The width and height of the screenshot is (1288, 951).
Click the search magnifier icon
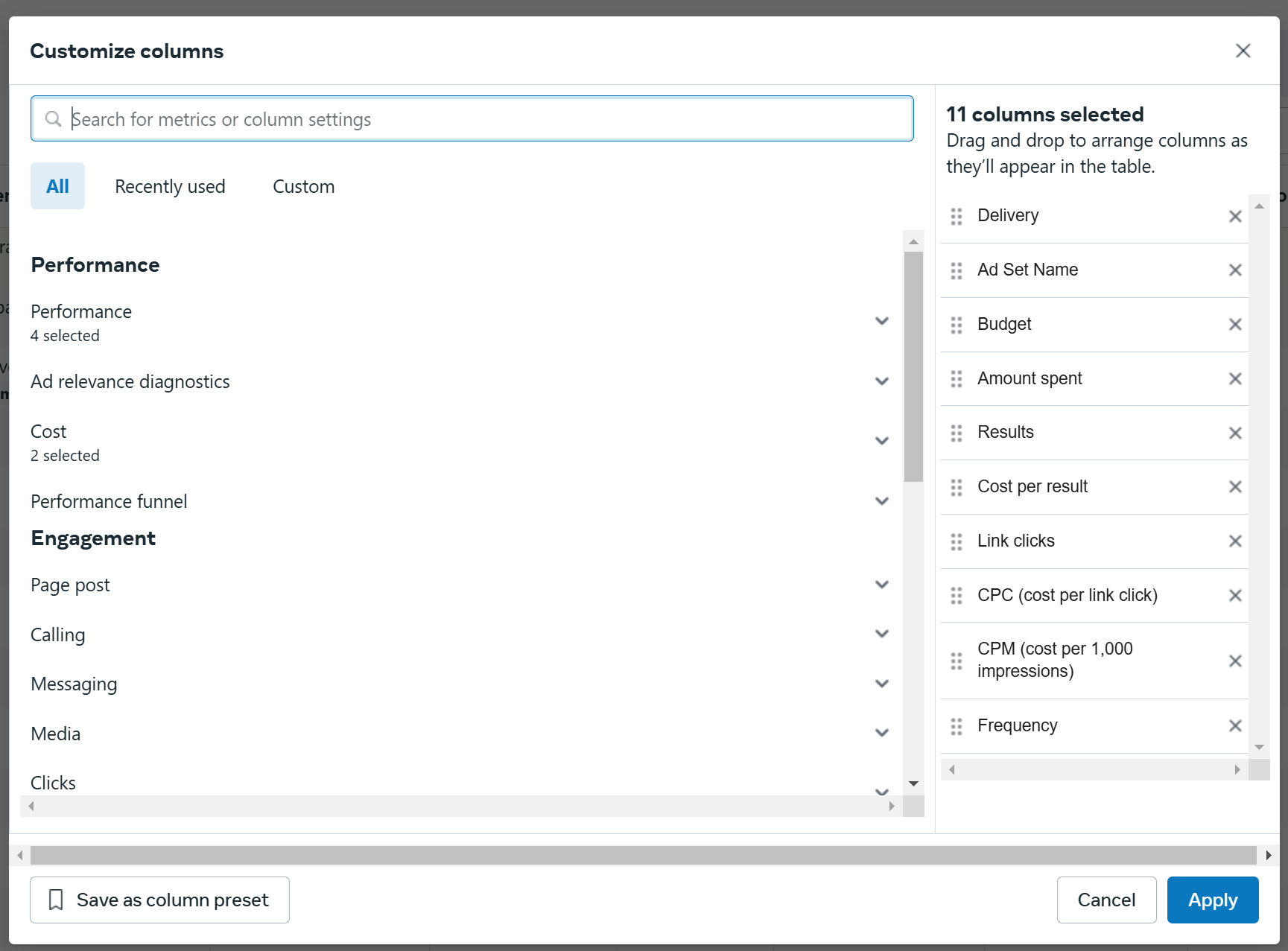tap(53, 119)
